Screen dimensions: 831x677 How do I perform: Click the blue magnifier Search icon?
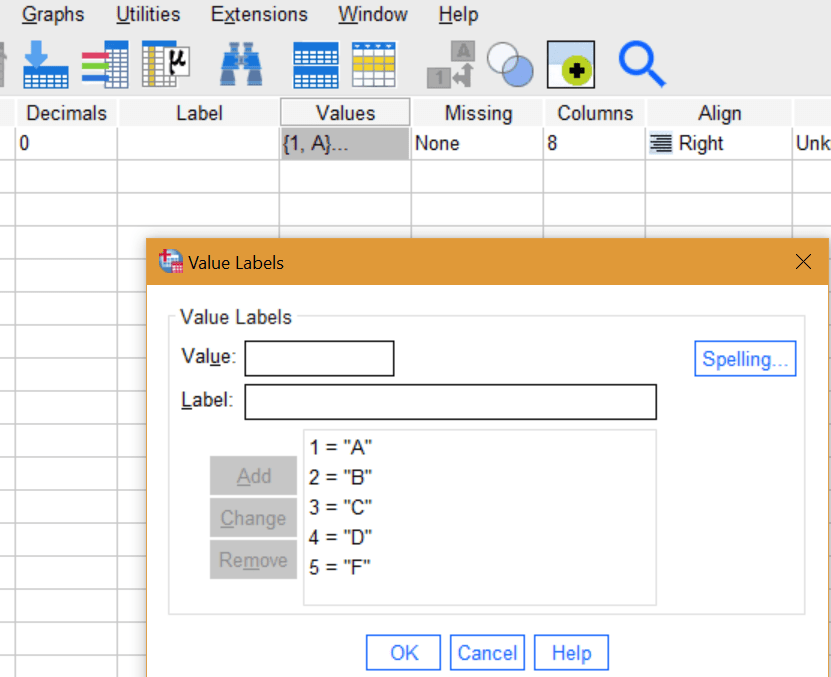coord(641,65)
